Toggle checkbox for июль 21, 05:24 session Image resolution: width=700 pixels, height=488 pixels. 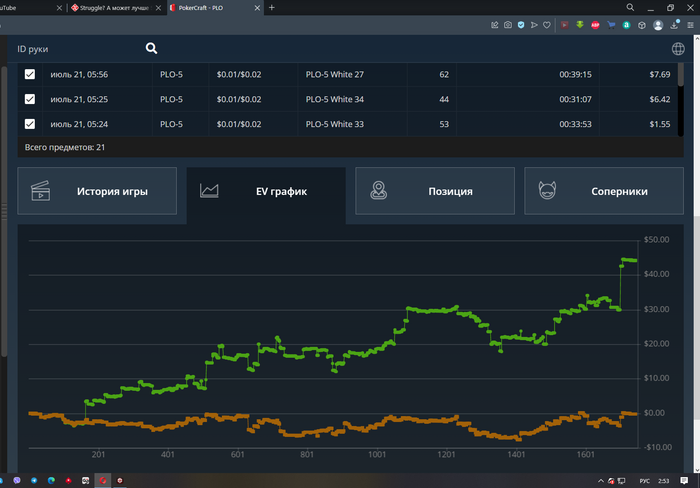click(x=30, y=124)
